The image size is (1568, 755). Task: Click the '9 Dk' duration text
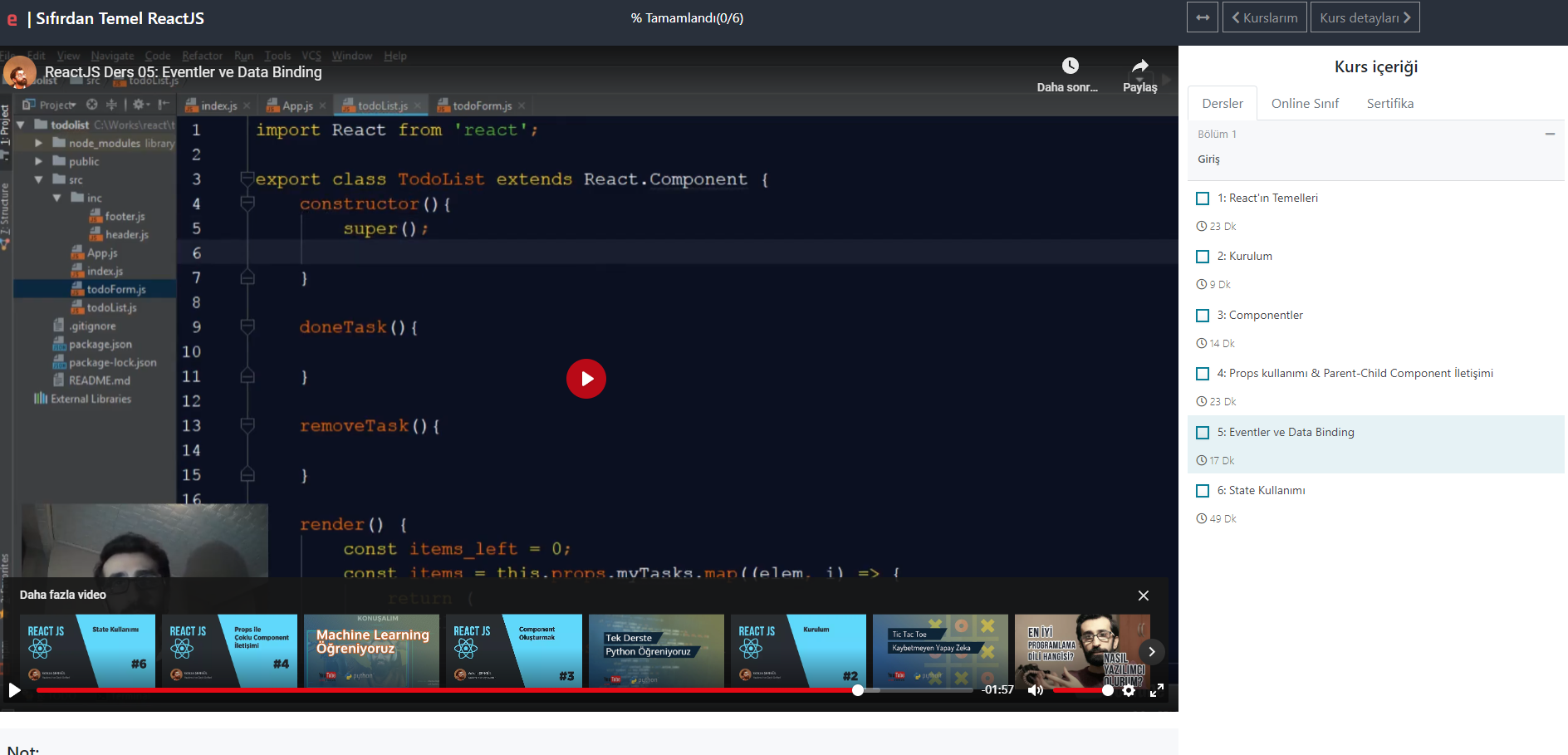[1220, 285]
